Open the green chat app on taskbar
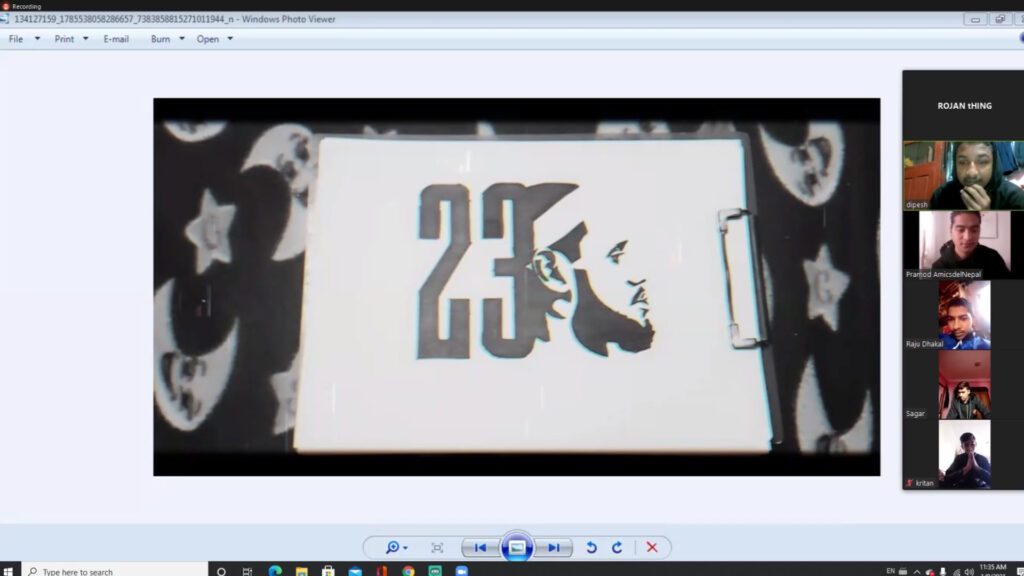 click(x=435, y=571)
